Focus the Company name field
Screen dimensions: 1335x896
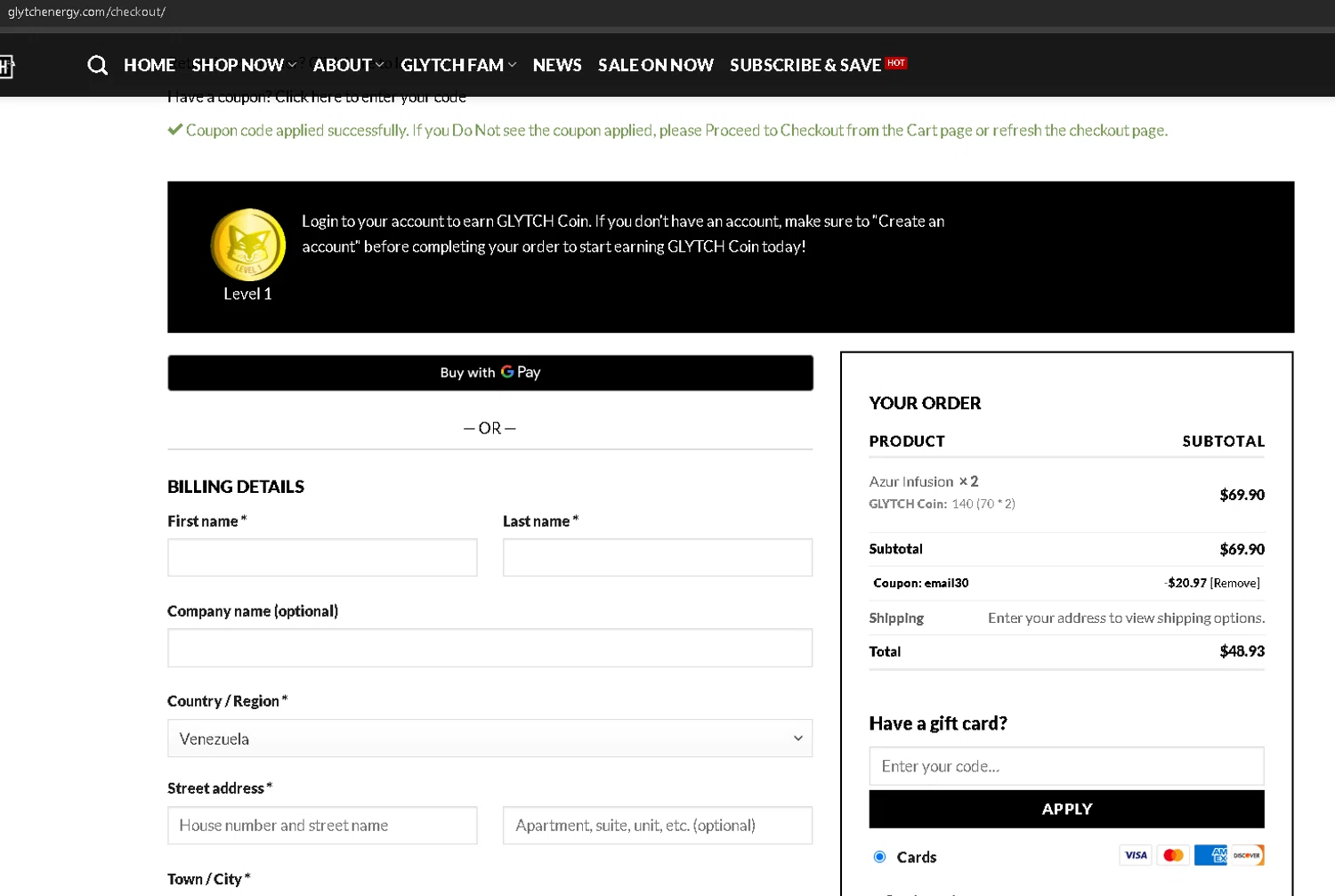coord(489,648)
